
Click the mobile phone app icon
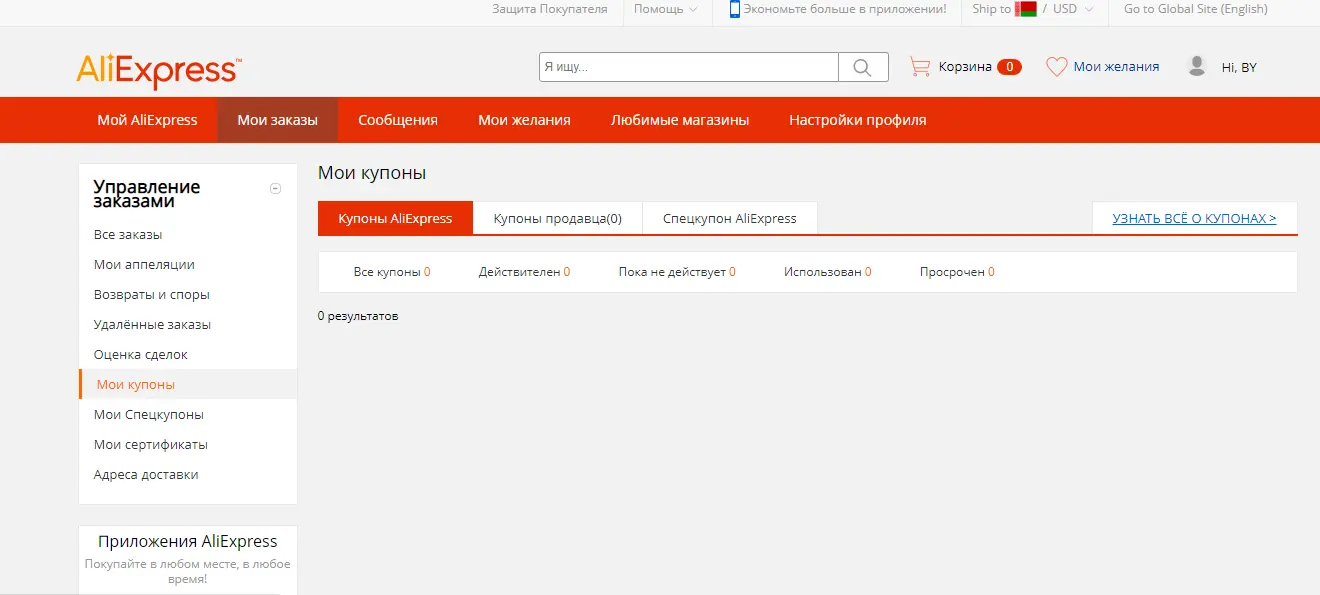coord(735,9)
